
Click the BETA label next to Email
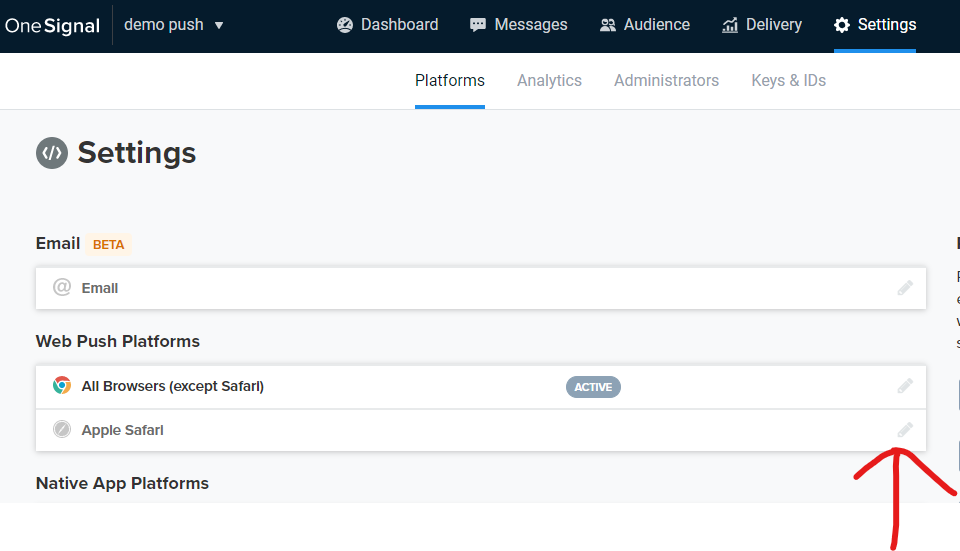point(108,244)
